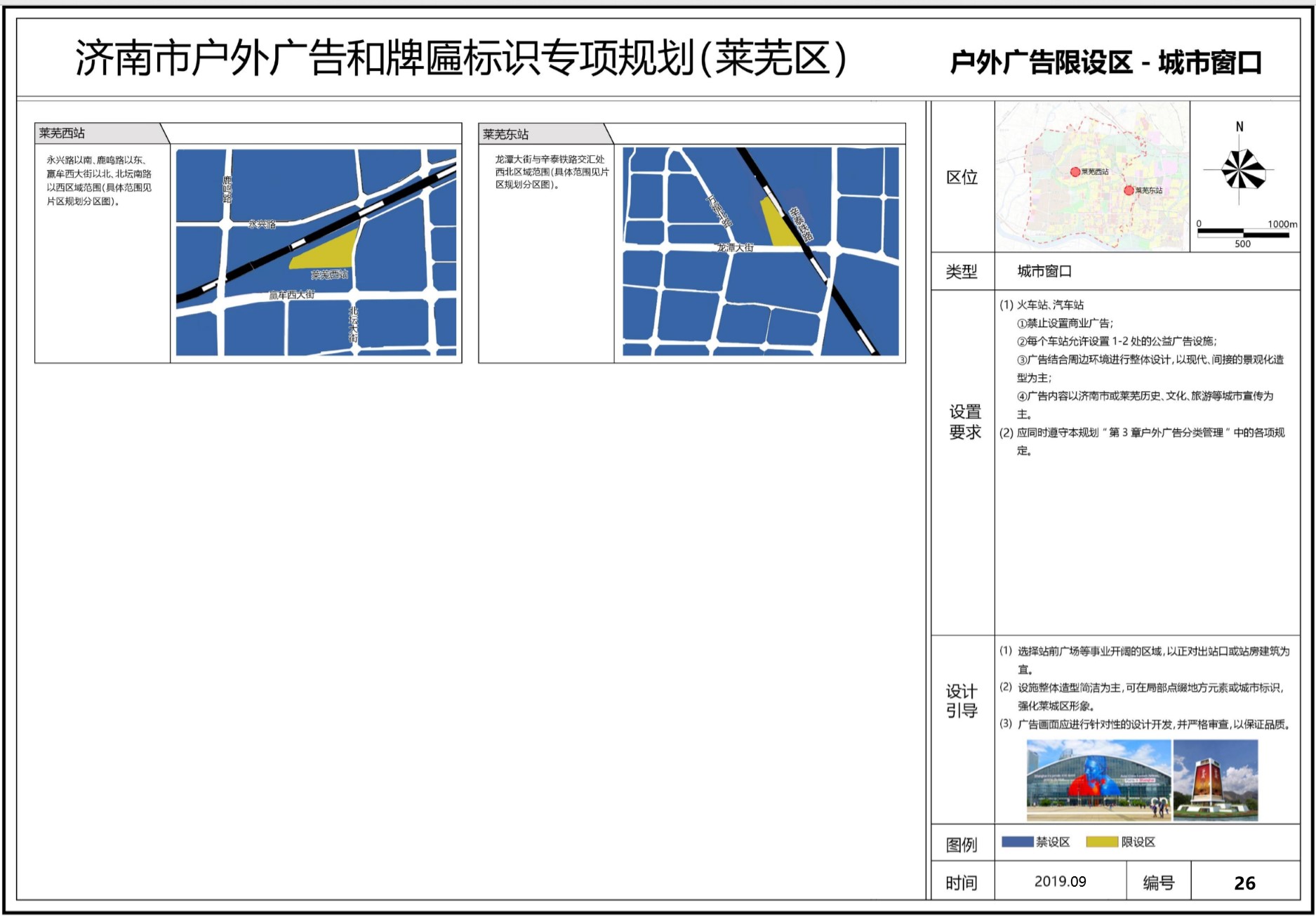This screenshot has width=1316, height=917.
Task: Click the north arrow compass rose
Action: 1242,170
